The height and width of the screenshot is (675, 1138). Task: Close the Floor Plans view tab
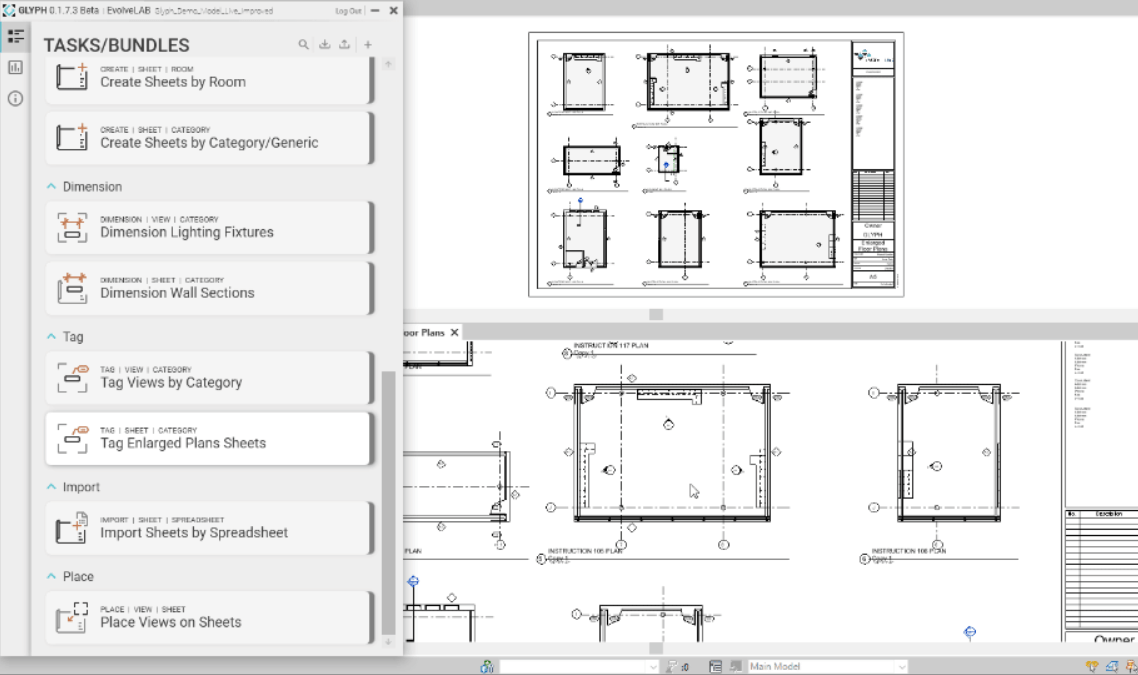click(x=454, y=332)
